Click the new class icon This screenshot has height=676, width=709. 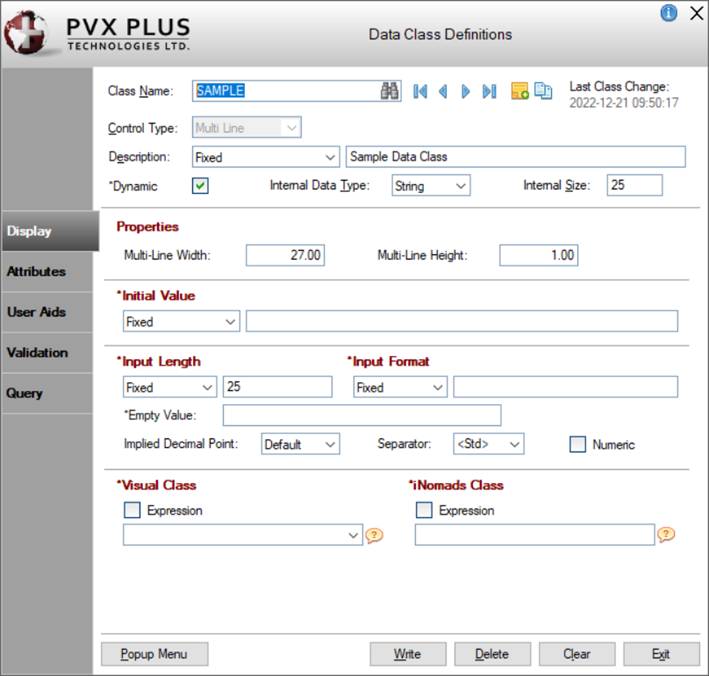click(x=520, y=91)
